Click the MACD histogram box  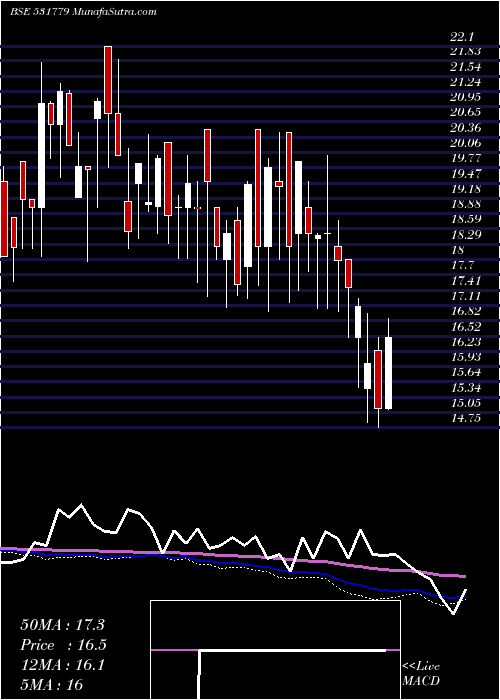(x=275, y=650)
